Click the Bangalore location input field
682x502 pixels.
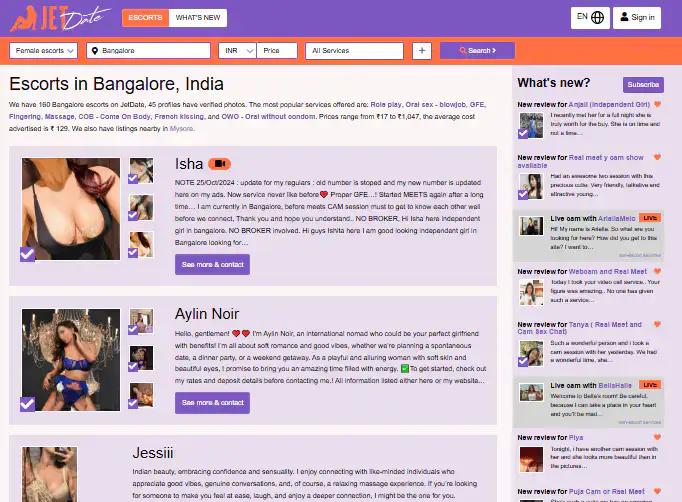coord(148,50)
